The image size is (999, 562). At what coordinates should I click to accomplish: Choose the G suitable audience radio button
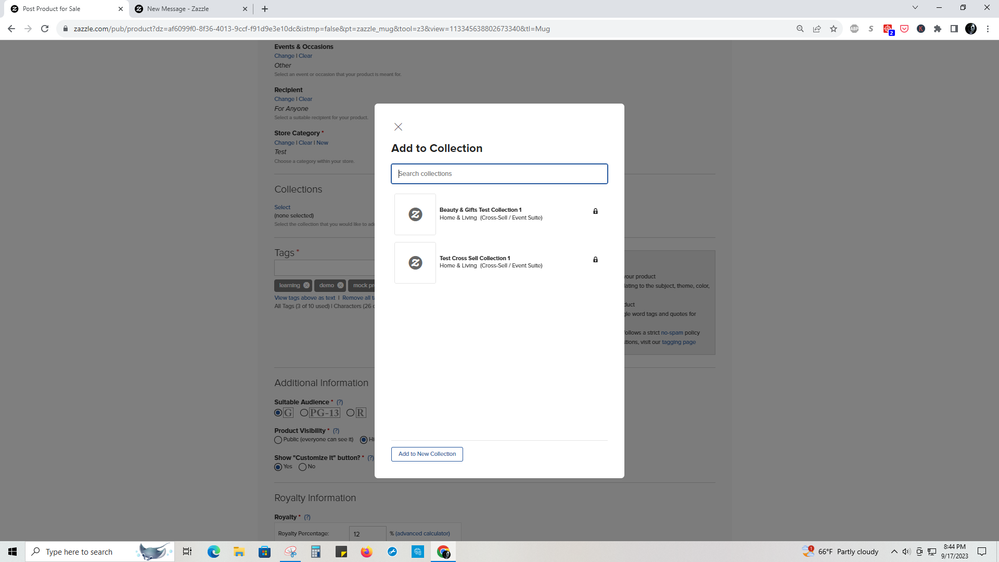[279, 413]
